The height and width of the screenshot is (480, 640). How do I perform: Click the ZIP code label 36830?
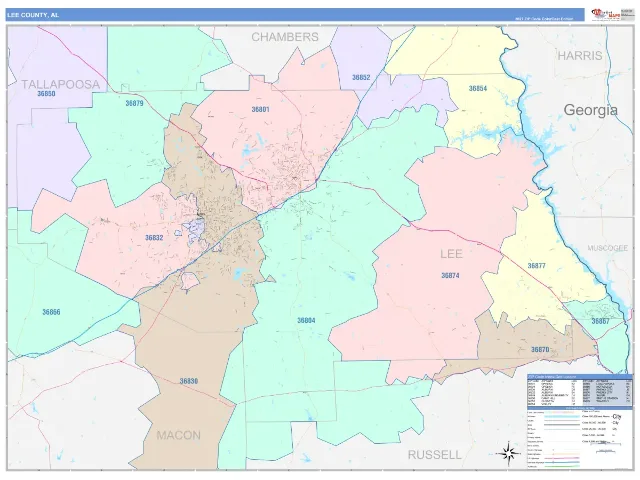point(189,381)
